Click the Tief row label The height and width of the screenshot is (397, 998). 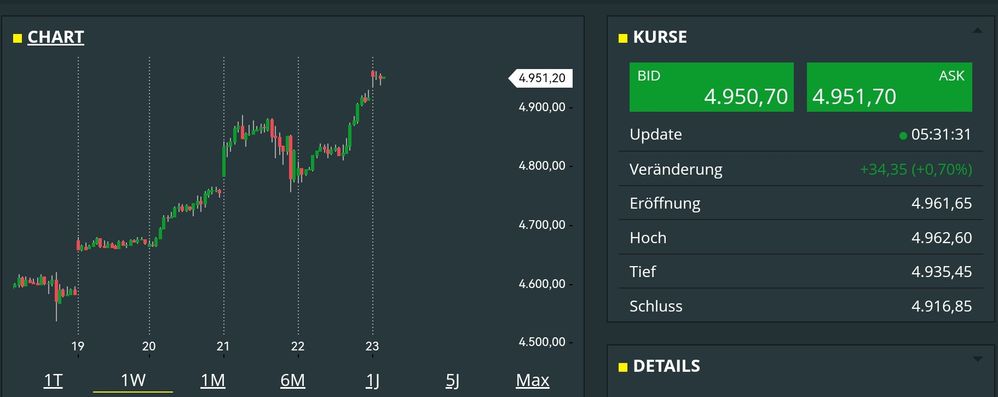tap(643, 272)
